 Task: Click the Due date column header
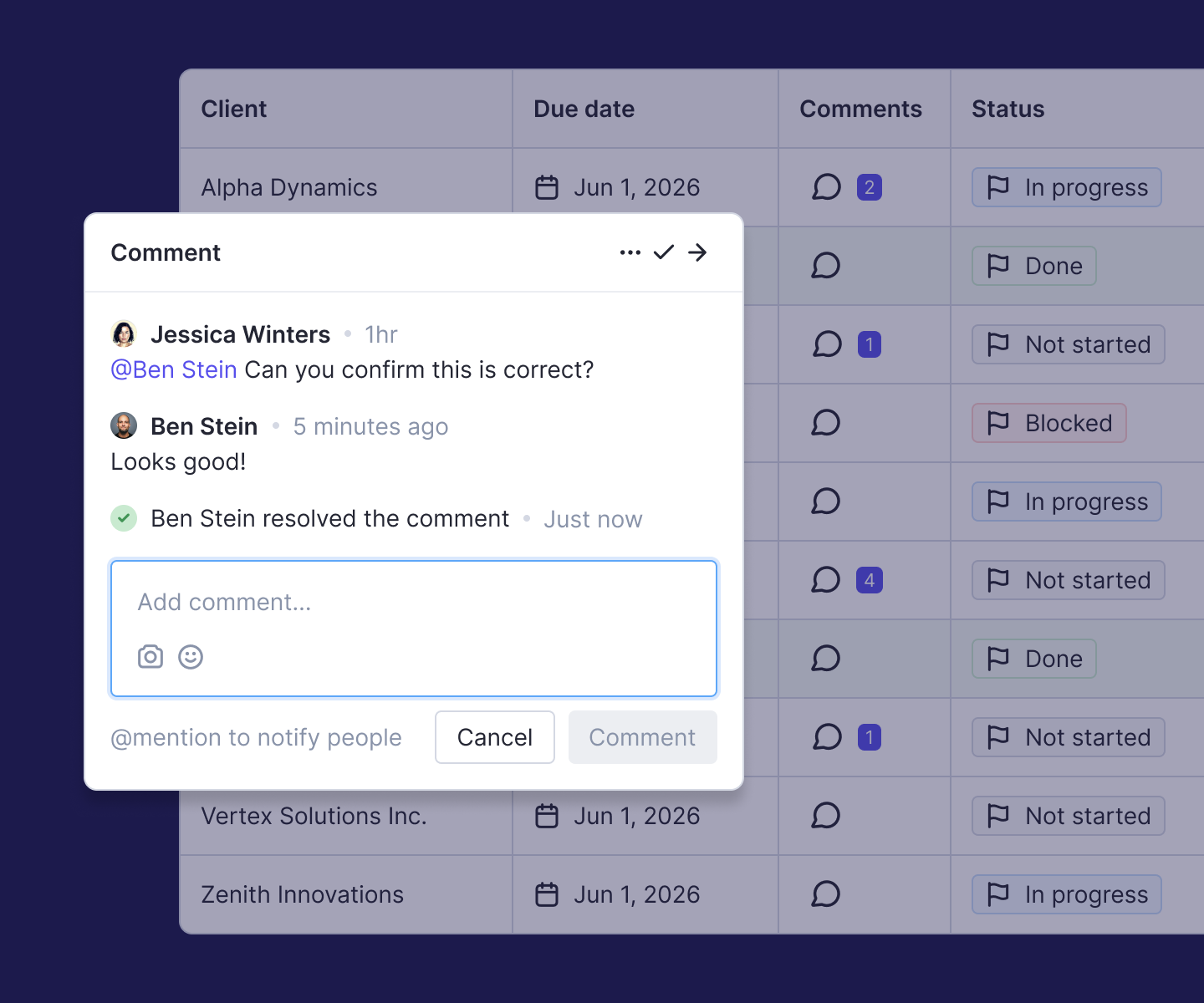[584, 109]
